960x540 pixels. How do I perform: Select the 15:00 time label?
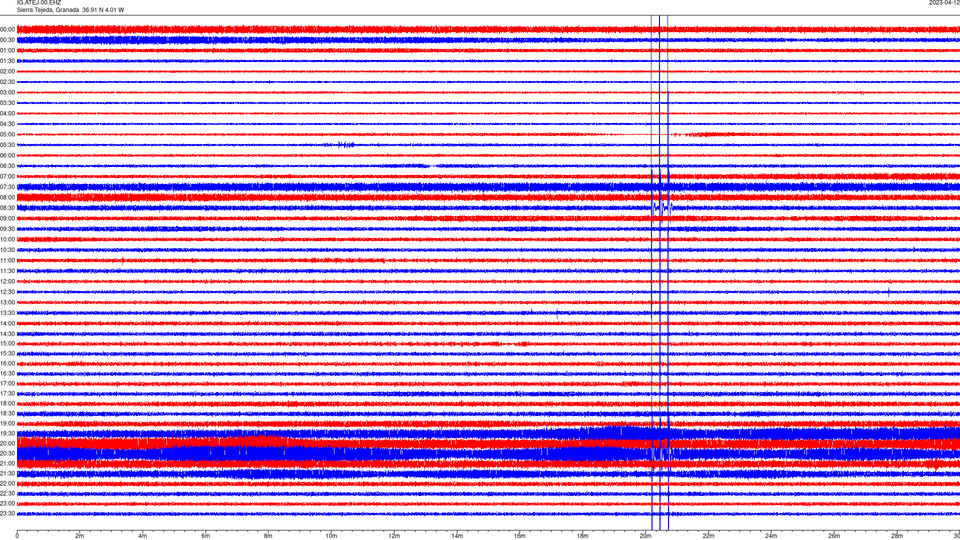coord(7,343)
